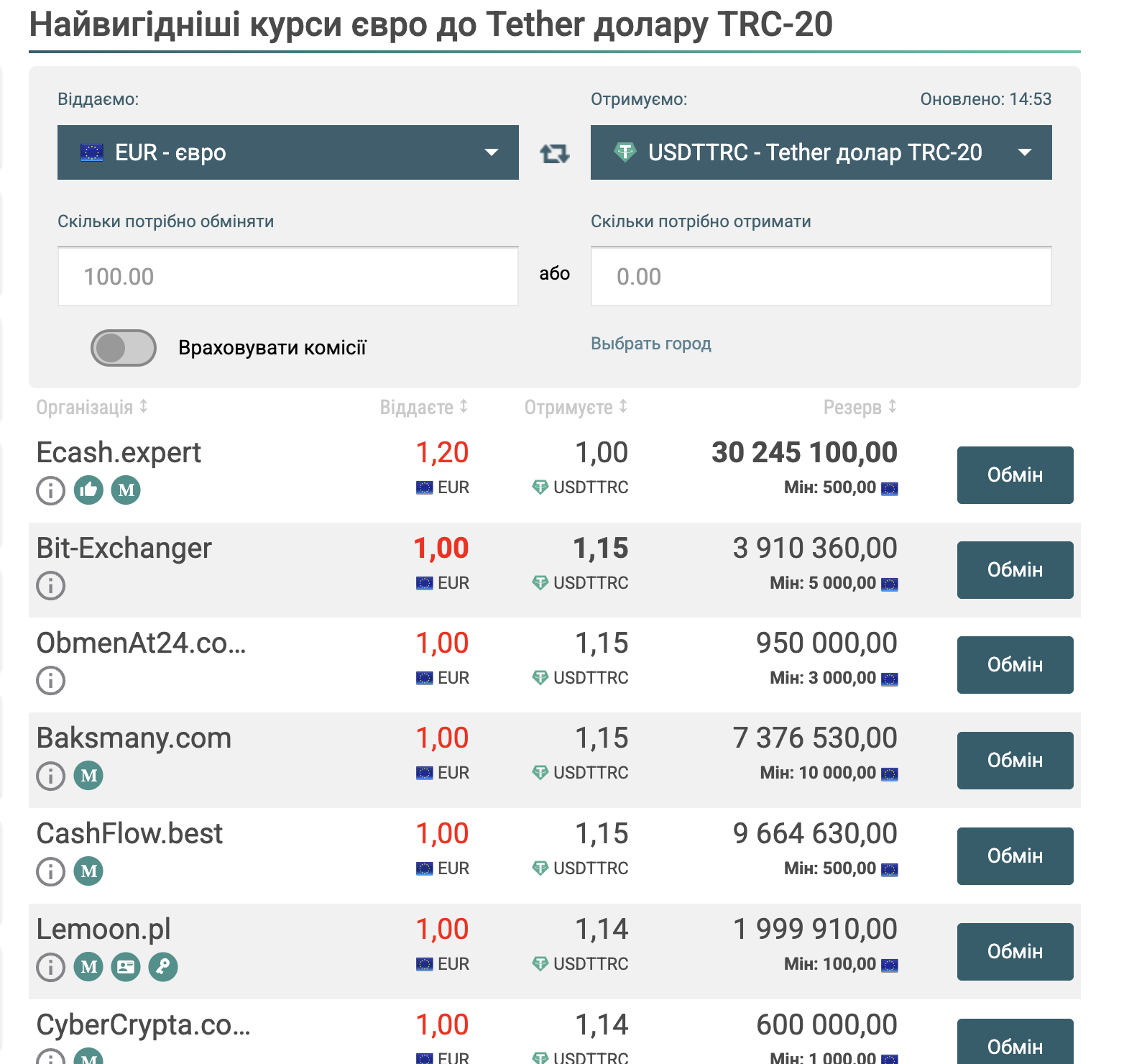
Task: Sort the list by 'Організація' column header
Action: point(92,408)
